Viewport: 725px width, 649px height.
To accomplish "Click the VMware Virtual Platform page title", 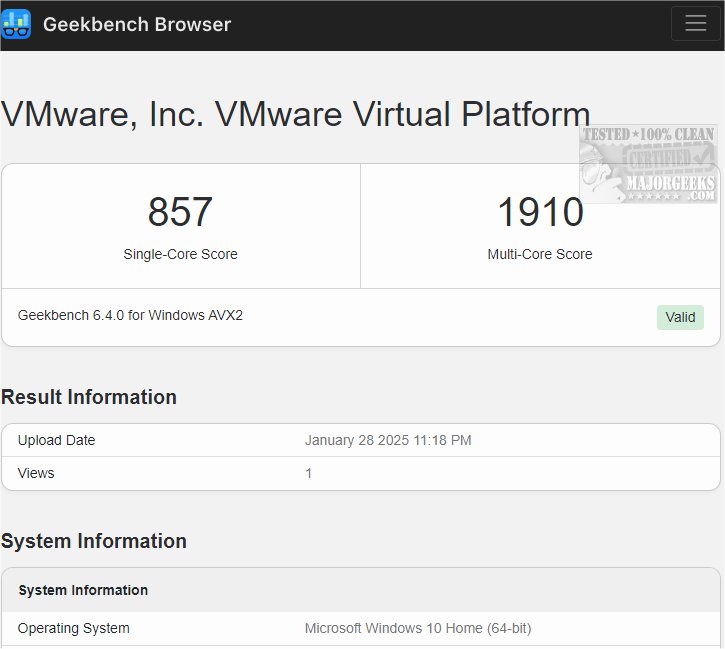I will [295, 114].
